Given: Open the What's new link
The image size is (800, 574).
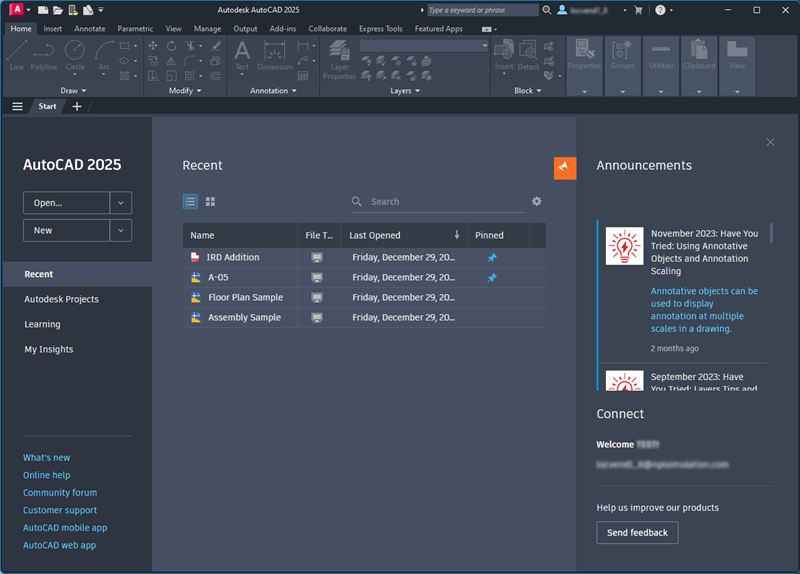Looking at the screenshot, I should click(x=46, y=458).
